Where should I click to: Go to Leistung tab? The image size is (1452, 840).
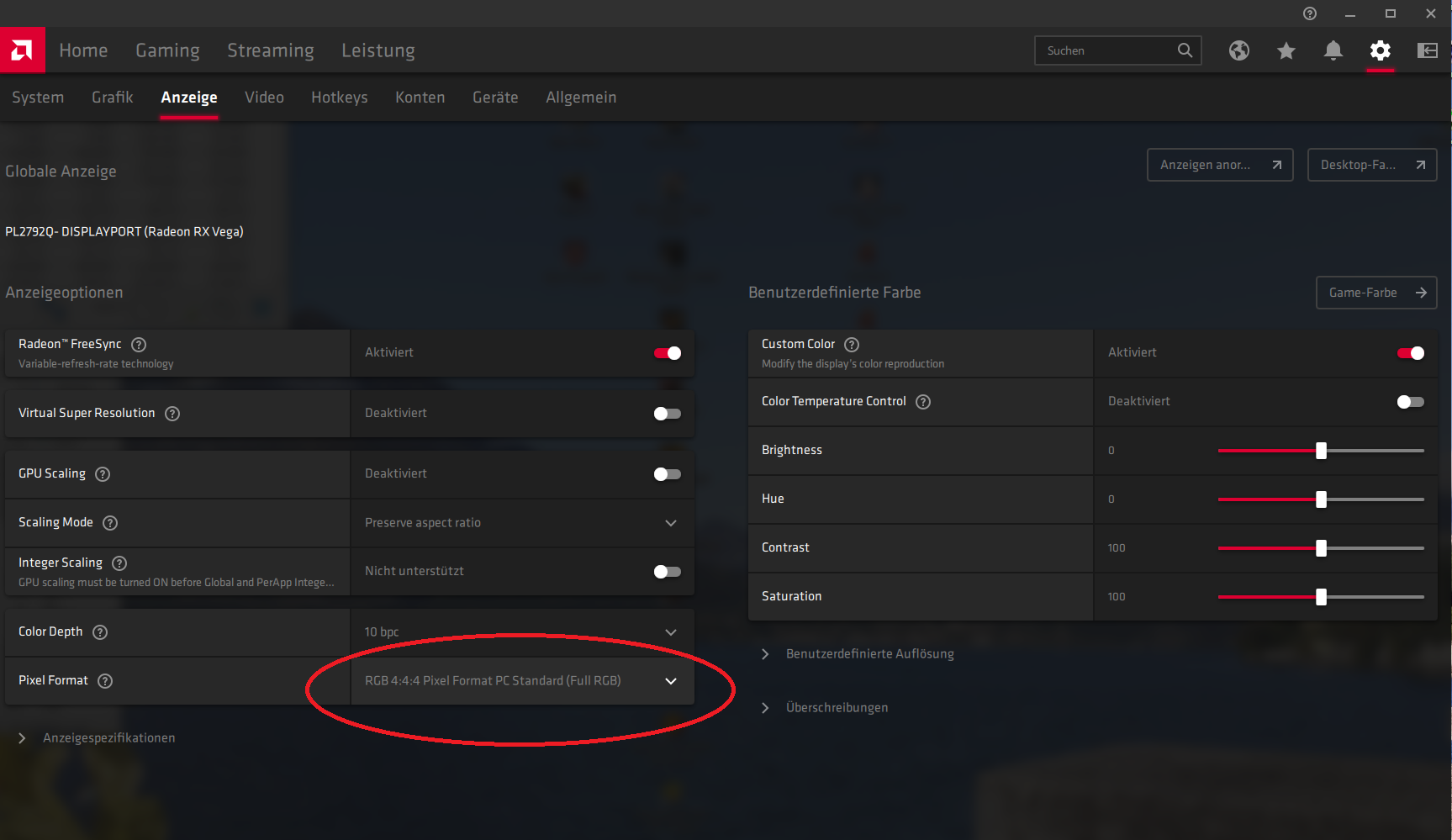coord(378,50)
